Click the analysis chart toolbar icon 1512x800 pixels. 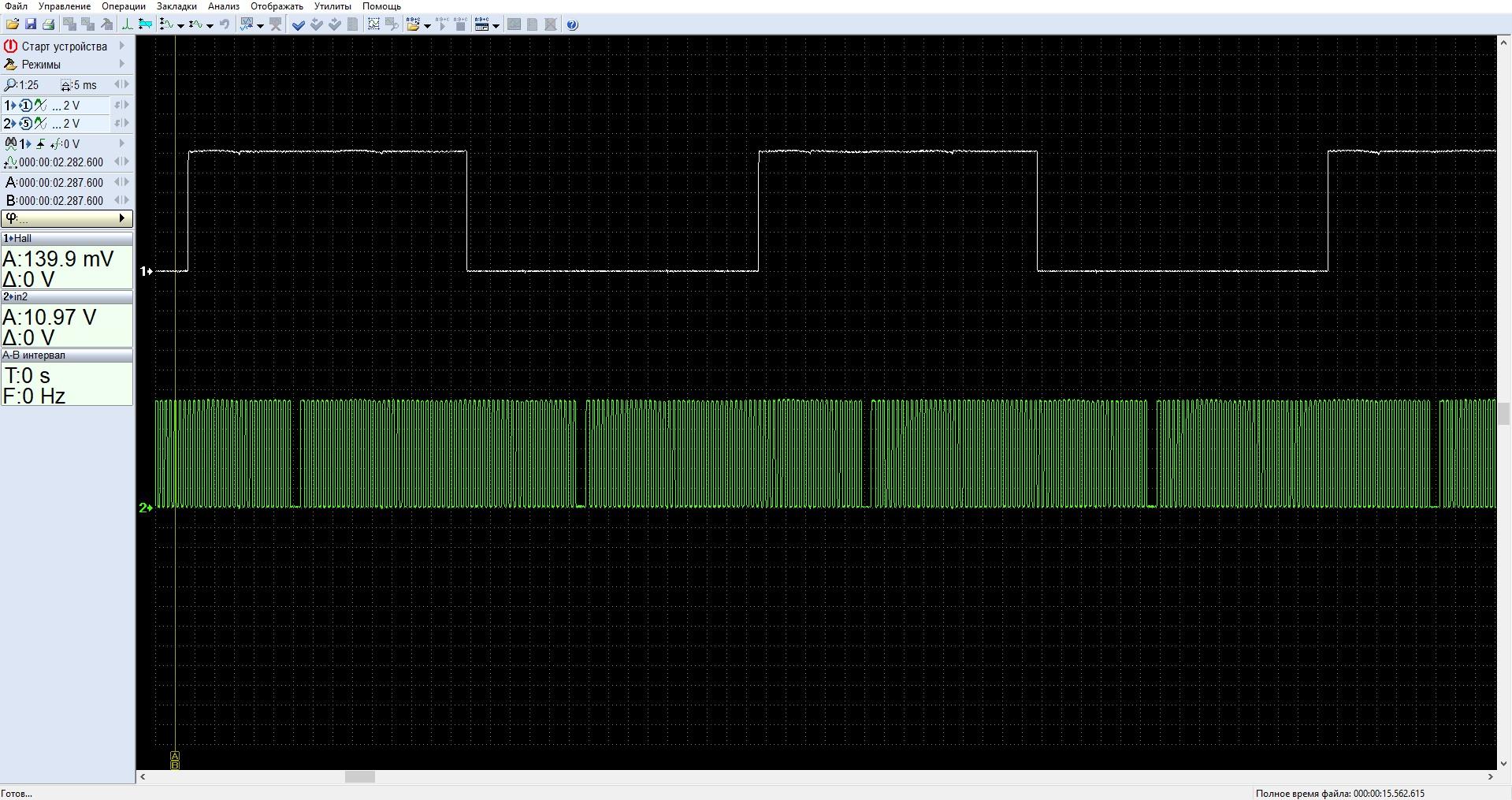tap(247, 24)
